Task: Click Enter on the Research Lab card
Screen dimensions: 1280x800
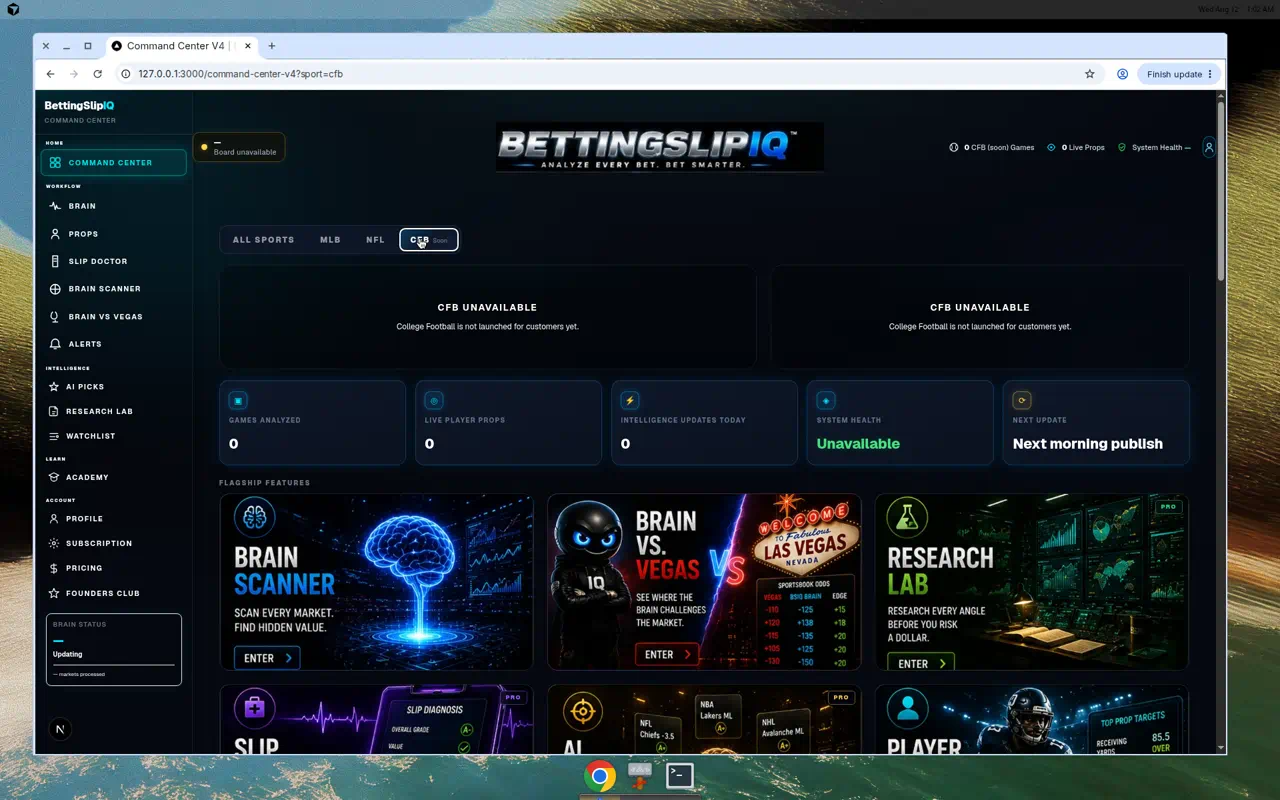Action: point(921,663)
